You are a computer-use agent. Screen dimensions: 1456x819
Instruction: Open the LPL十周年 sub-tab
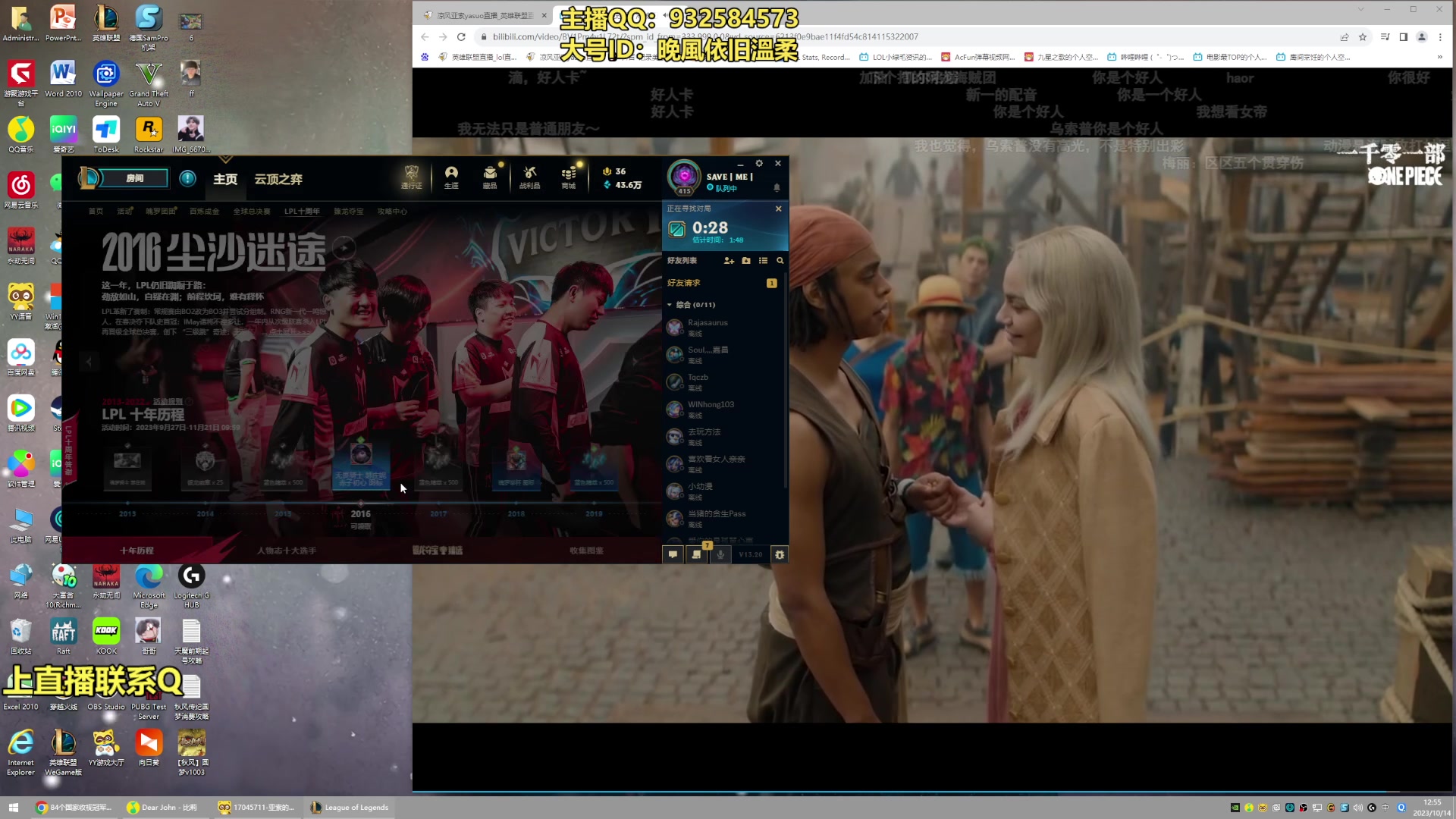[302, 212]
